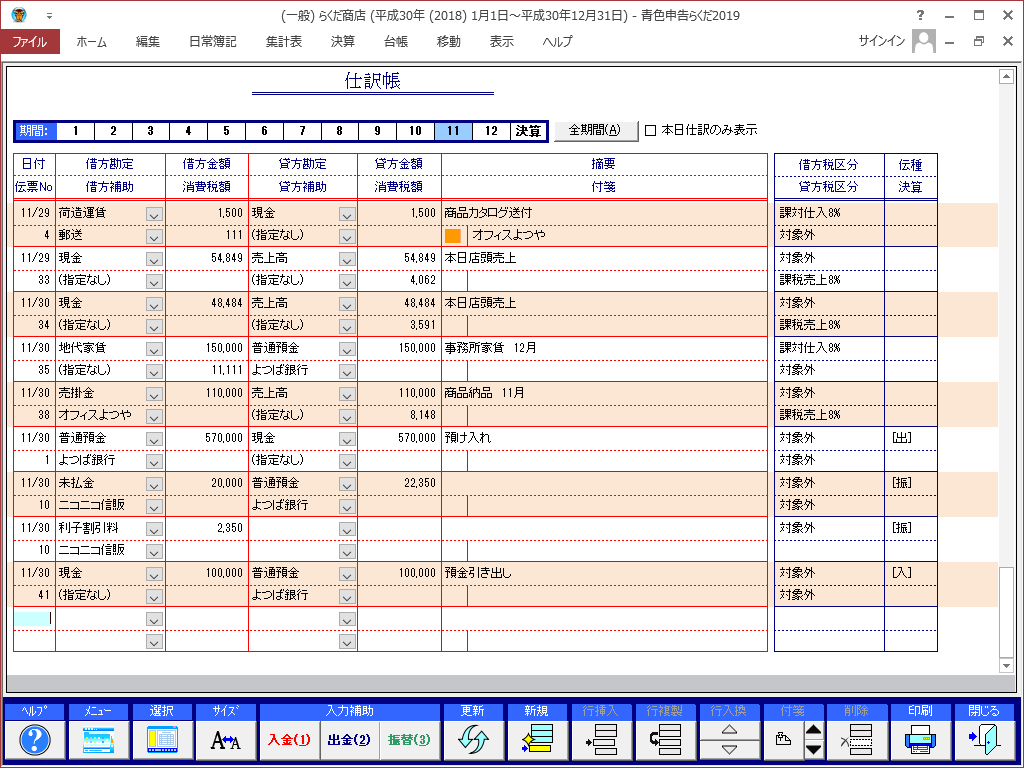Click the ヘルプ question mark toolbar icon
The width and height of the screenshot is (1024, 768).
click(35, 740)
